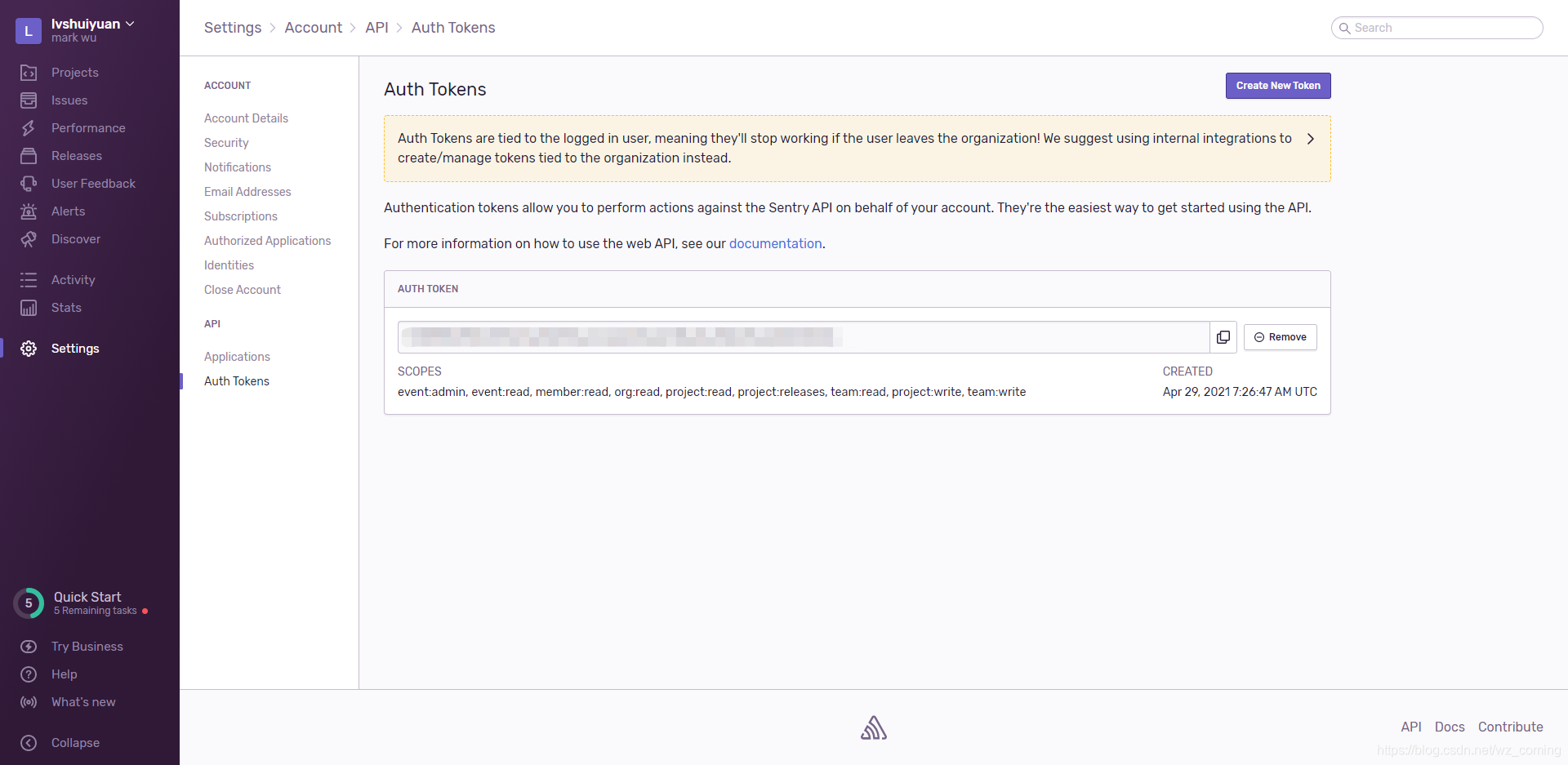Click the token scopes list text
This screenshot has height=765, width=1568.
click(x=711, y=392)
